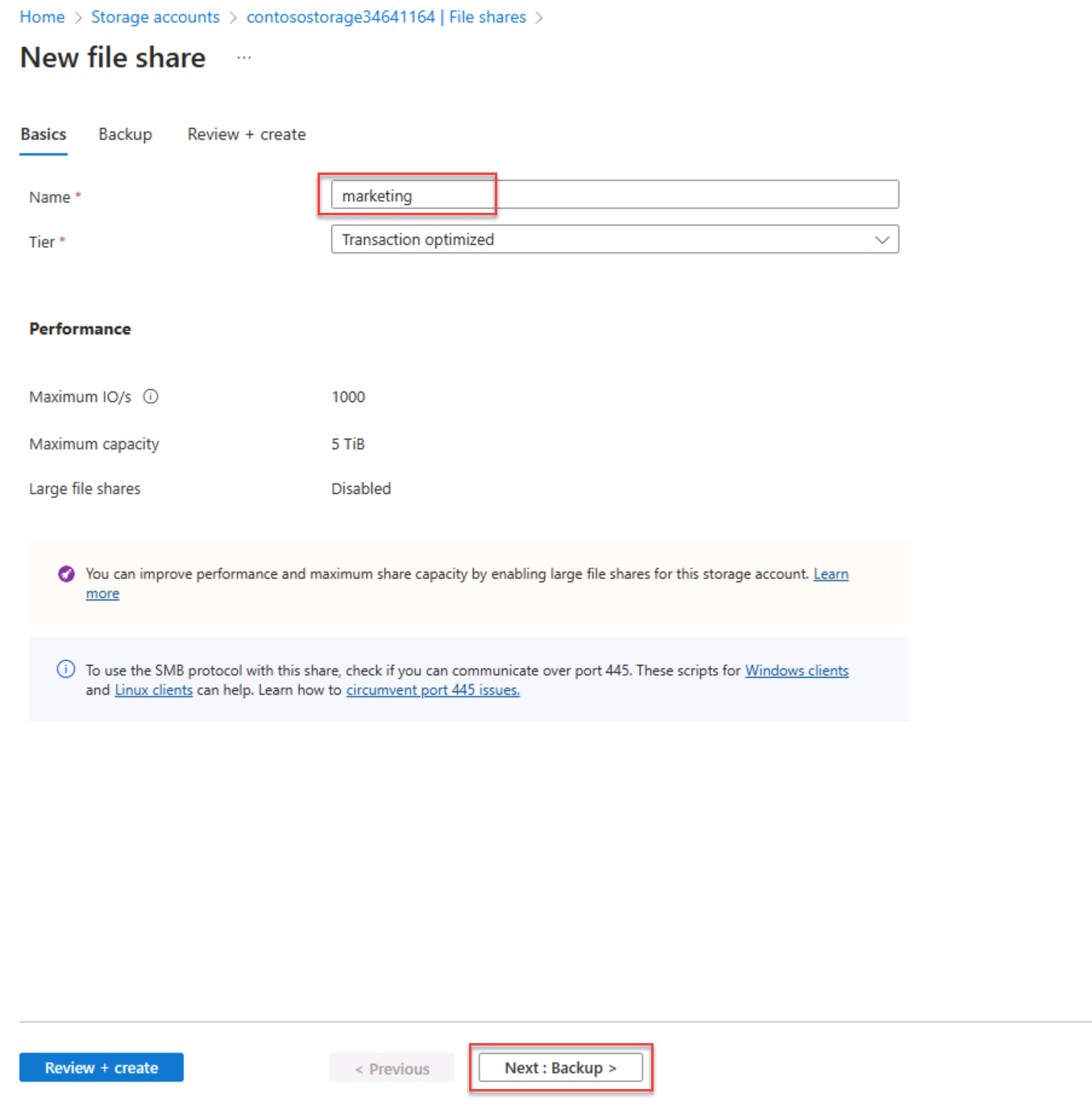The image size is (1092, 1110).
Task: Select the Basics tab
Action: (43, 134)
